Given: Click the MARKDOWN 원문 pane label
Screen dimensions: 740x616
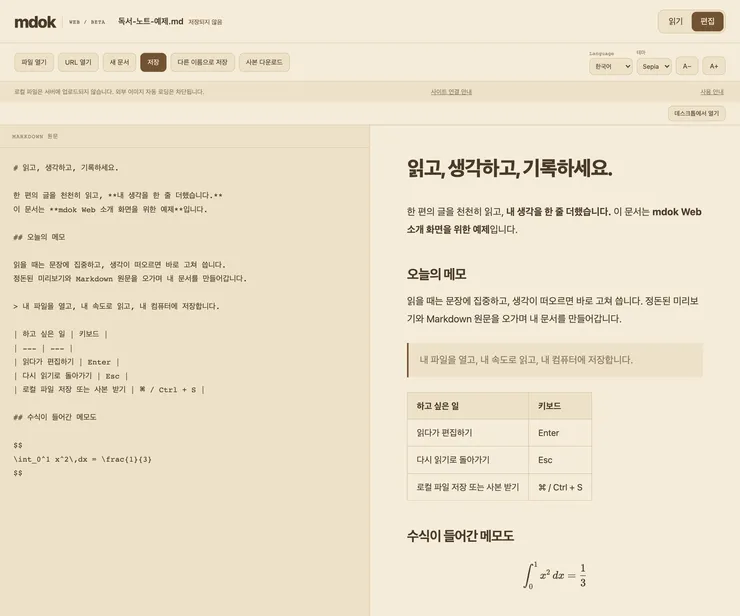Looking at the screenshot, I should [x=35, y=136].
